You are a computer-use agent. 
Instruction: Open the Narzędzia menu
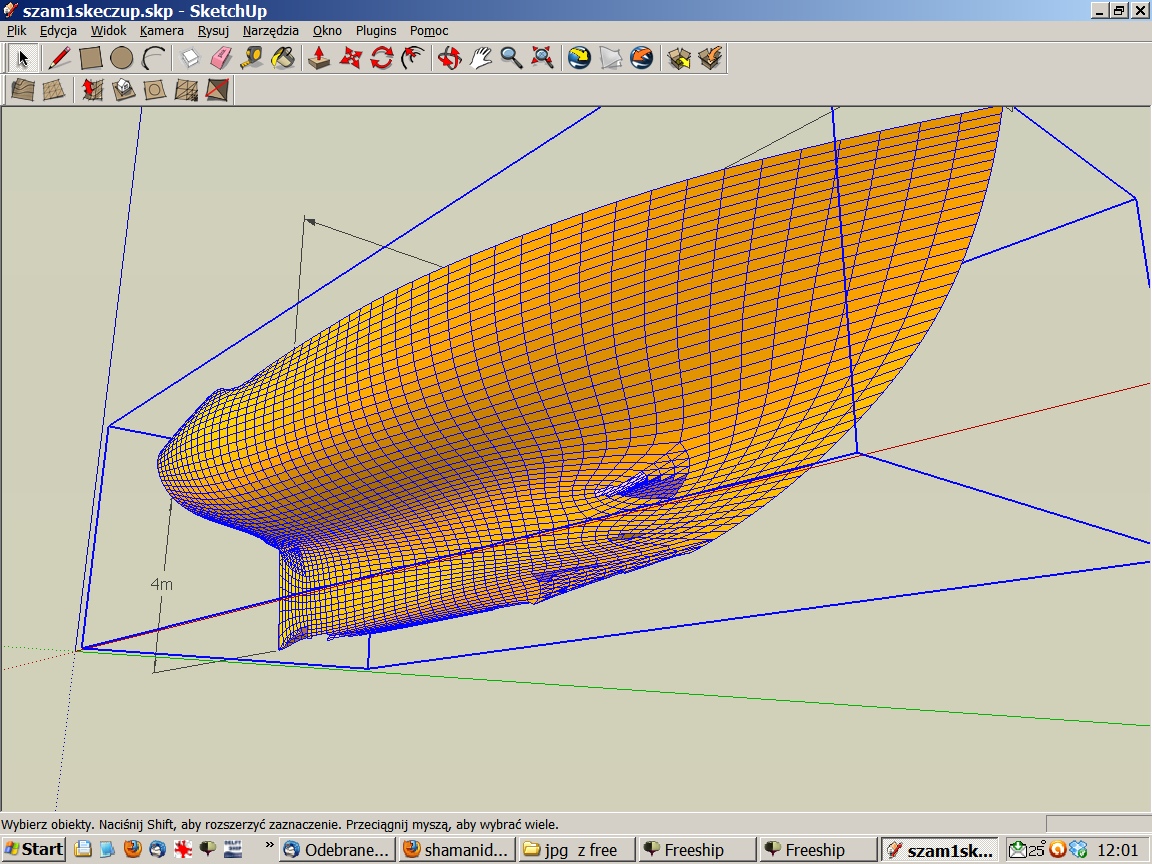271,31
